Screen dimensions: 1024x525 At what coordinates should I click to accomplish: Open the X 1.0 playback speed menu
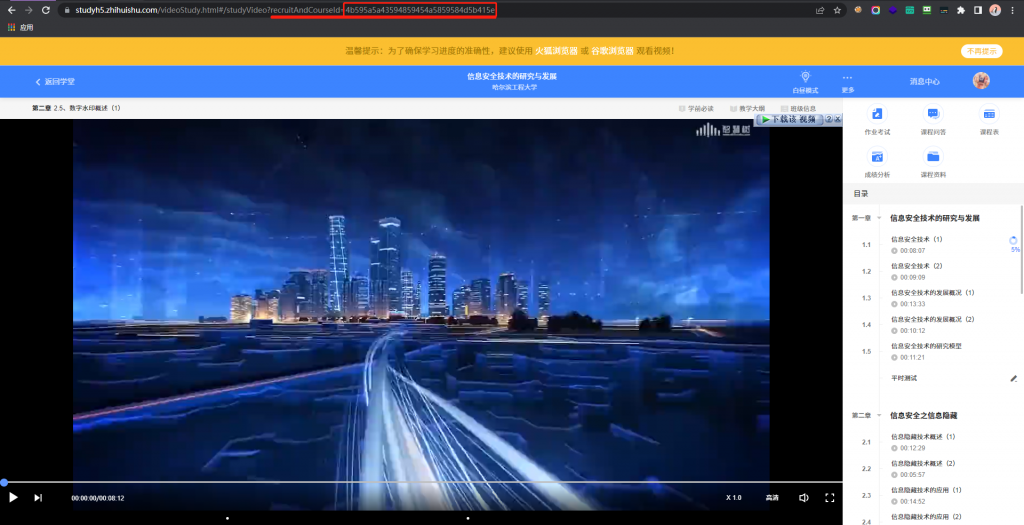pos(733,498)
